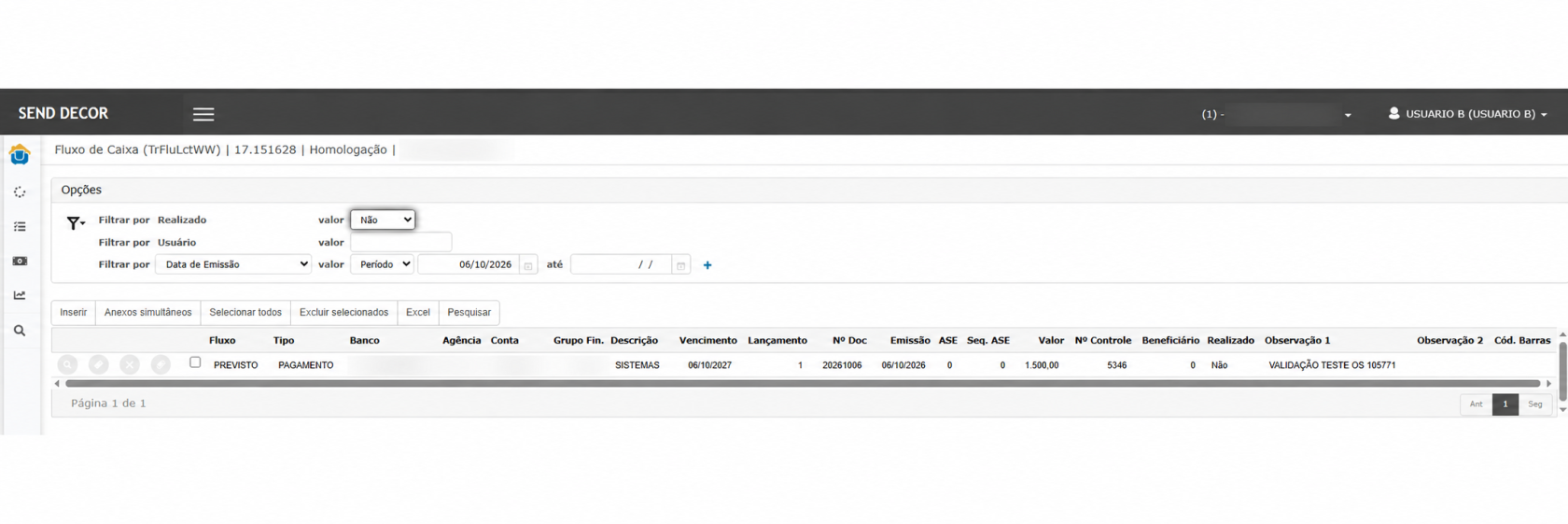Screen dimensions: 1568x524
Task: Click the attachment icon in PREVISTO row
Action: click(161, 365)
